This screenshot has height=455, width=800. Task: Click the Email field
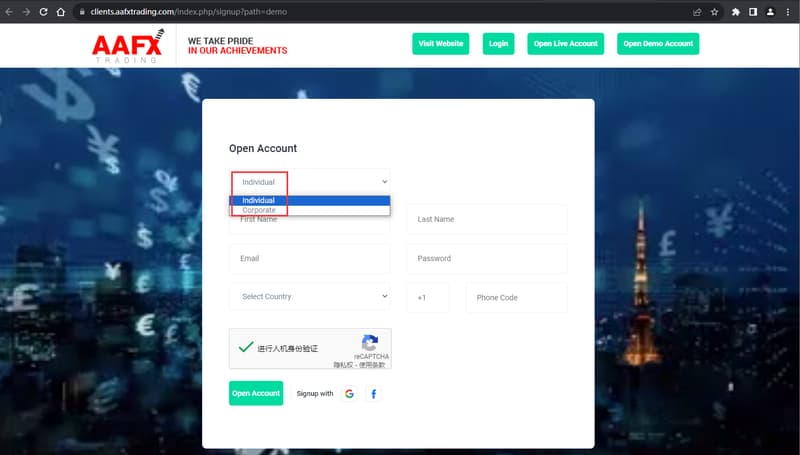point(310,259)
